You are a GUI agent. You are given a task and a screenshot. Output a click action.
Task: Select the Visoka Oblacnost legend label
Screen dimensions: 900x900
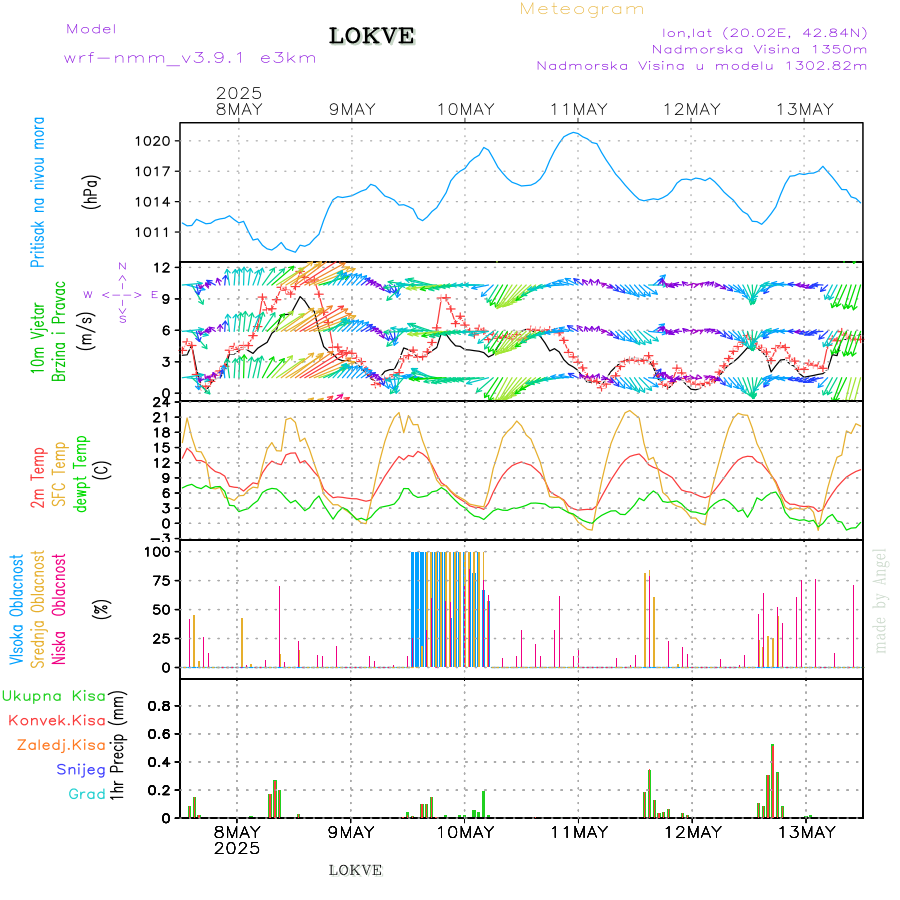[17, 609]
